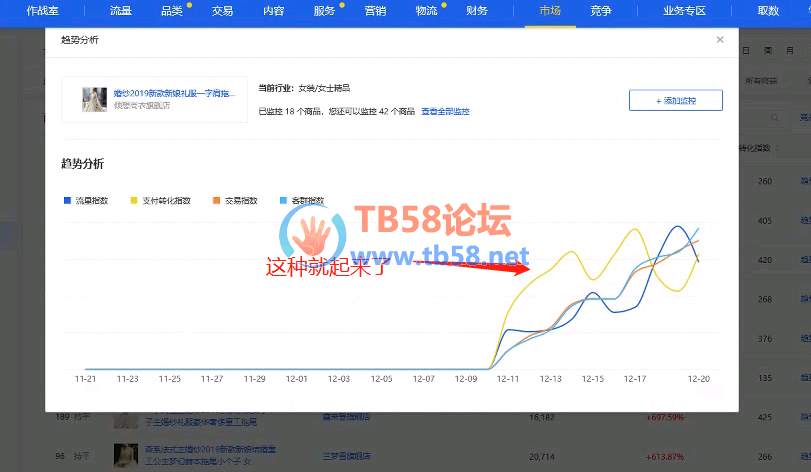Click the product thumbnail in the dialog
Screen dimensions: 811x472
(97, 99)
